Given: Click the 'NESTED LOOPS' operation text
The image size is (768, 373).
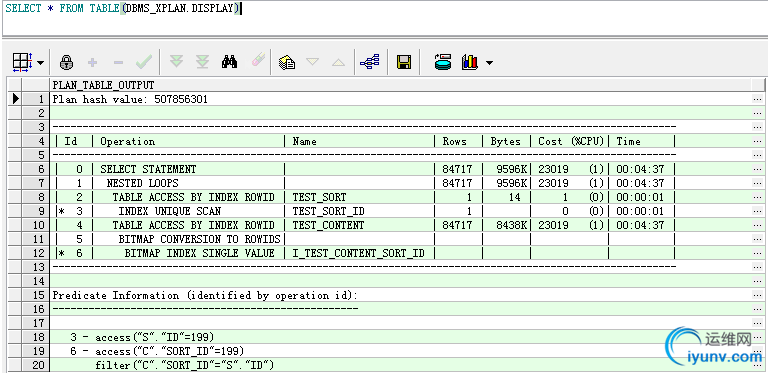Looking at the screenshot, I should click(143, 183).
